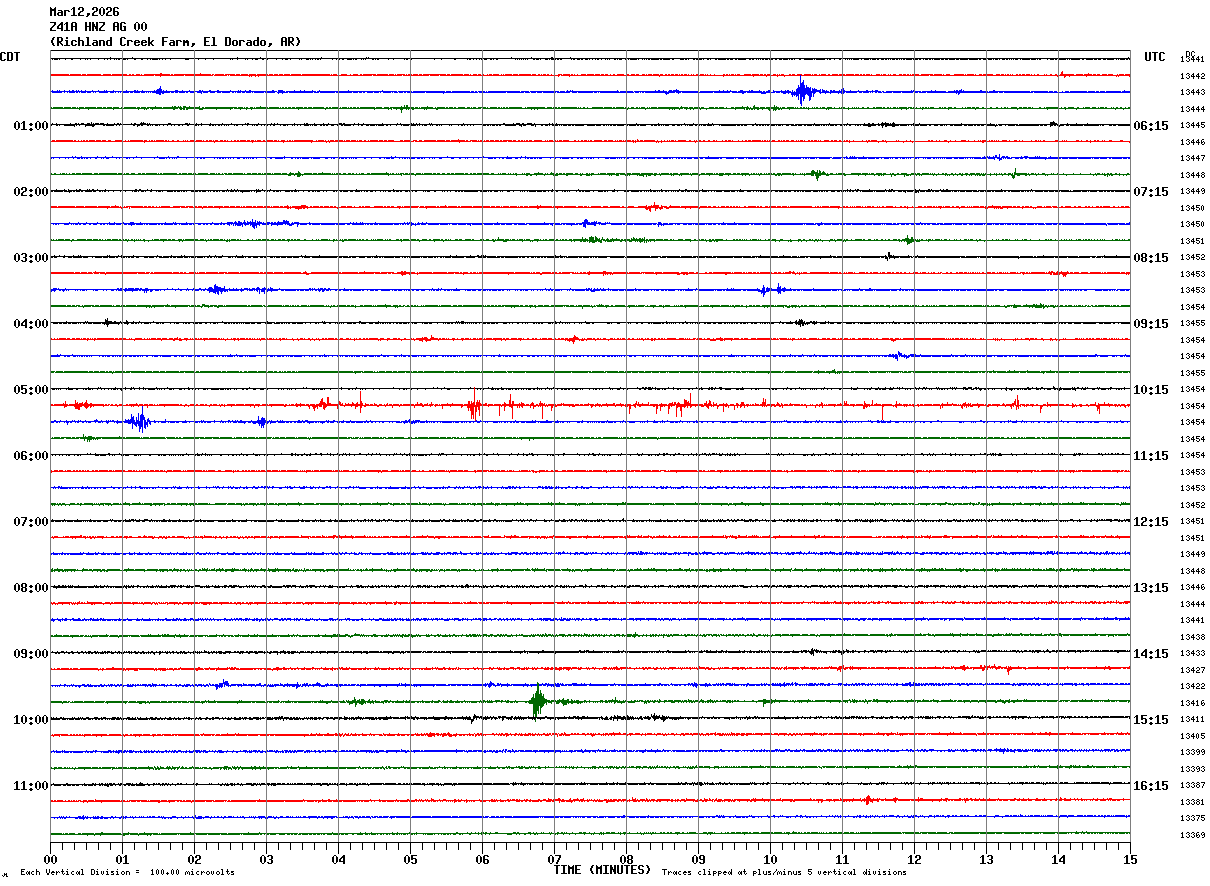The width and height of the screenshot is (1210, 886).
Task: Click the 10:15 UTC time label
Action: pos(1151,390)
